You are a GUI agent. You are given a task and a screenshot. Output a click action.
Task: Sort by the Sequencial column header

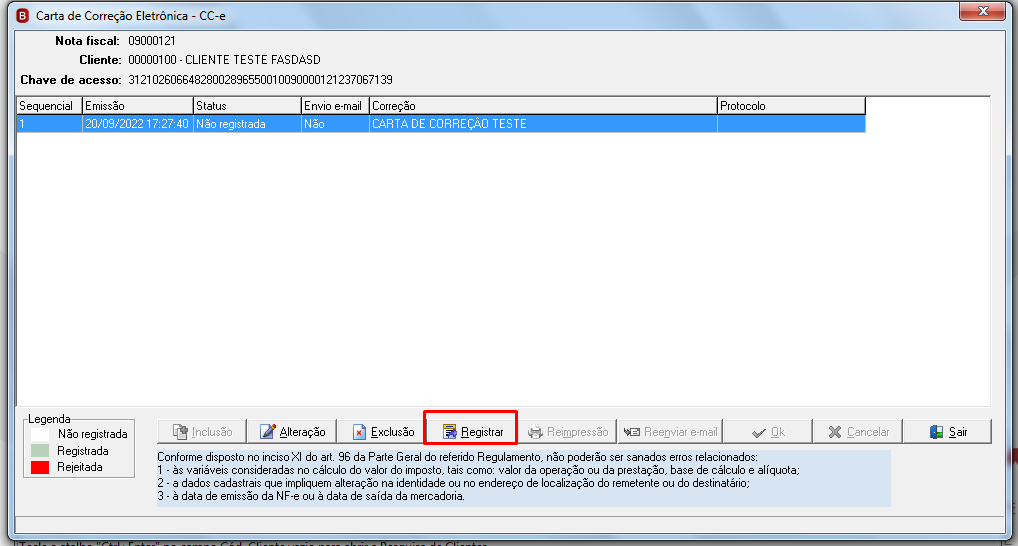[x=49, y=106]
